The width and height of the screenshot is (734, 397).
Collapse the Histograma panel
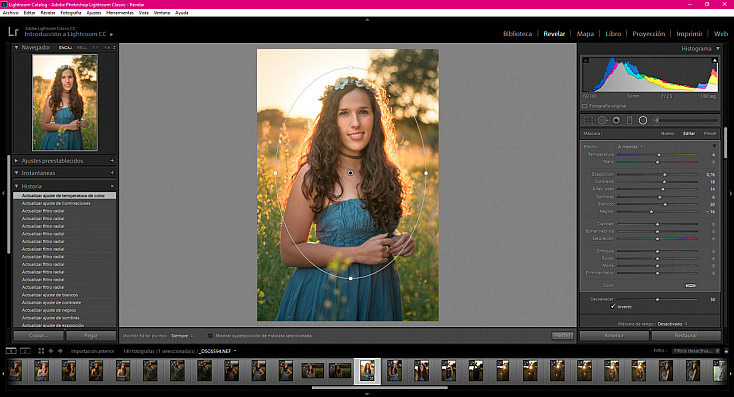(x=718, y=48)
